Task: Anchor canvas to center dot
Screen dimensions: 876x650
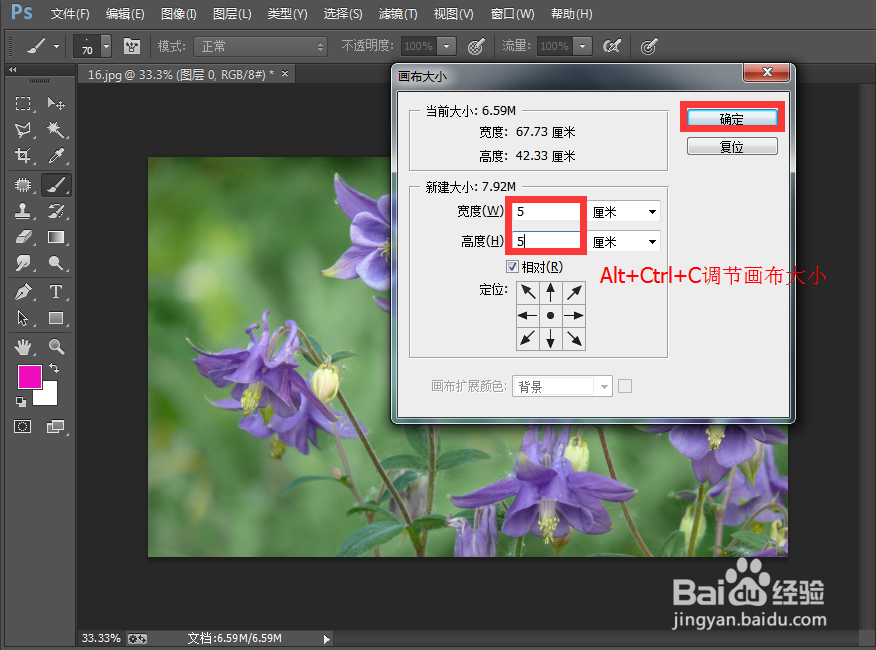Action: point(550,315)
